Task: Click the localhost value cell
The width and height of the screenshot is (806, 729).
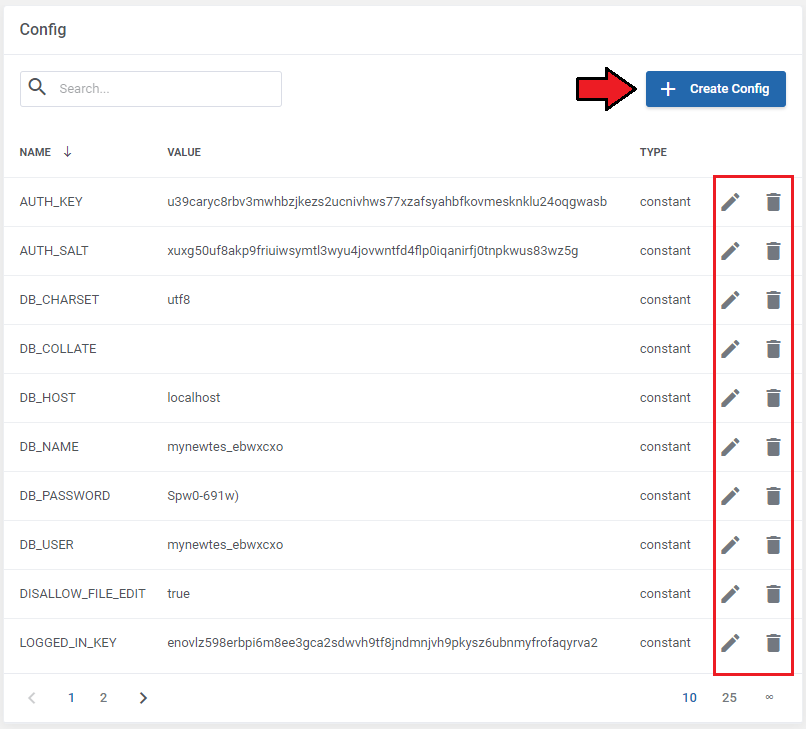Action: point(193,397)
